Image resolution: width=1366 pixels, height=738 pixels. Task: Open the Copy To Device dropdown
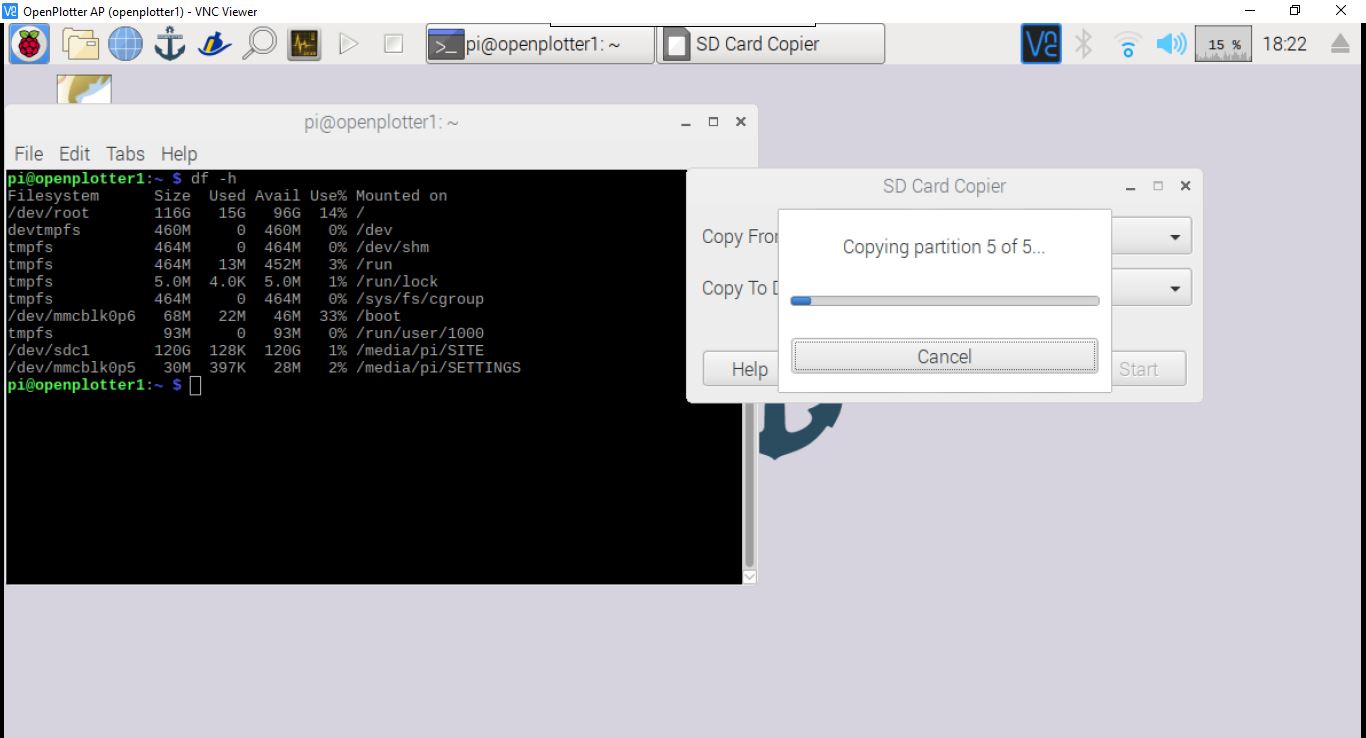[1173, 287]
